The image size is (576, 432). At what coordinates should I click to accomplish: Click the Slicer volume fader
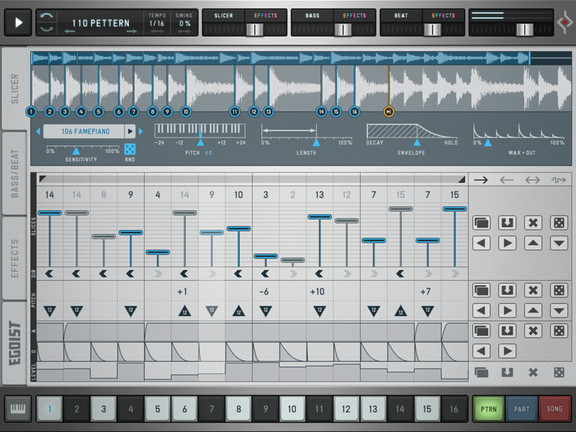pos(254,29)
